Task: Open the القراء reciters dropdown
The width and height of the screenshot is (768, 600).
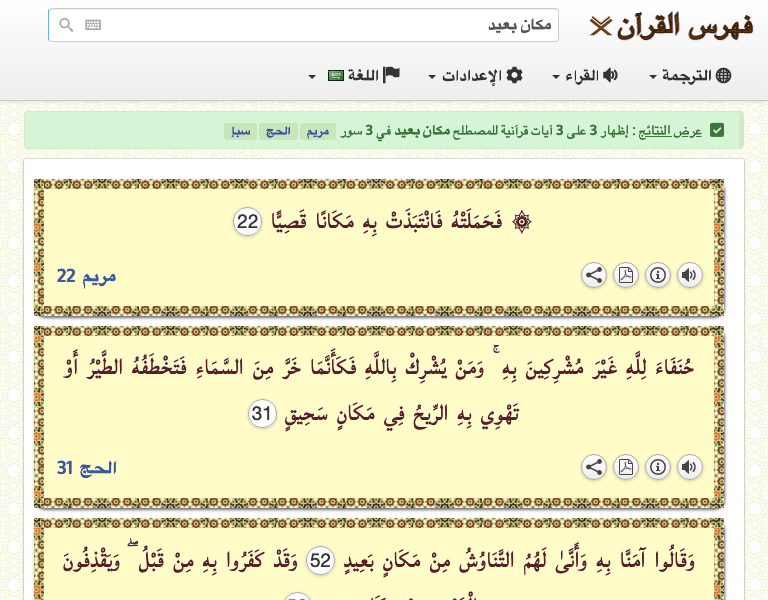Action: [585, 76]
